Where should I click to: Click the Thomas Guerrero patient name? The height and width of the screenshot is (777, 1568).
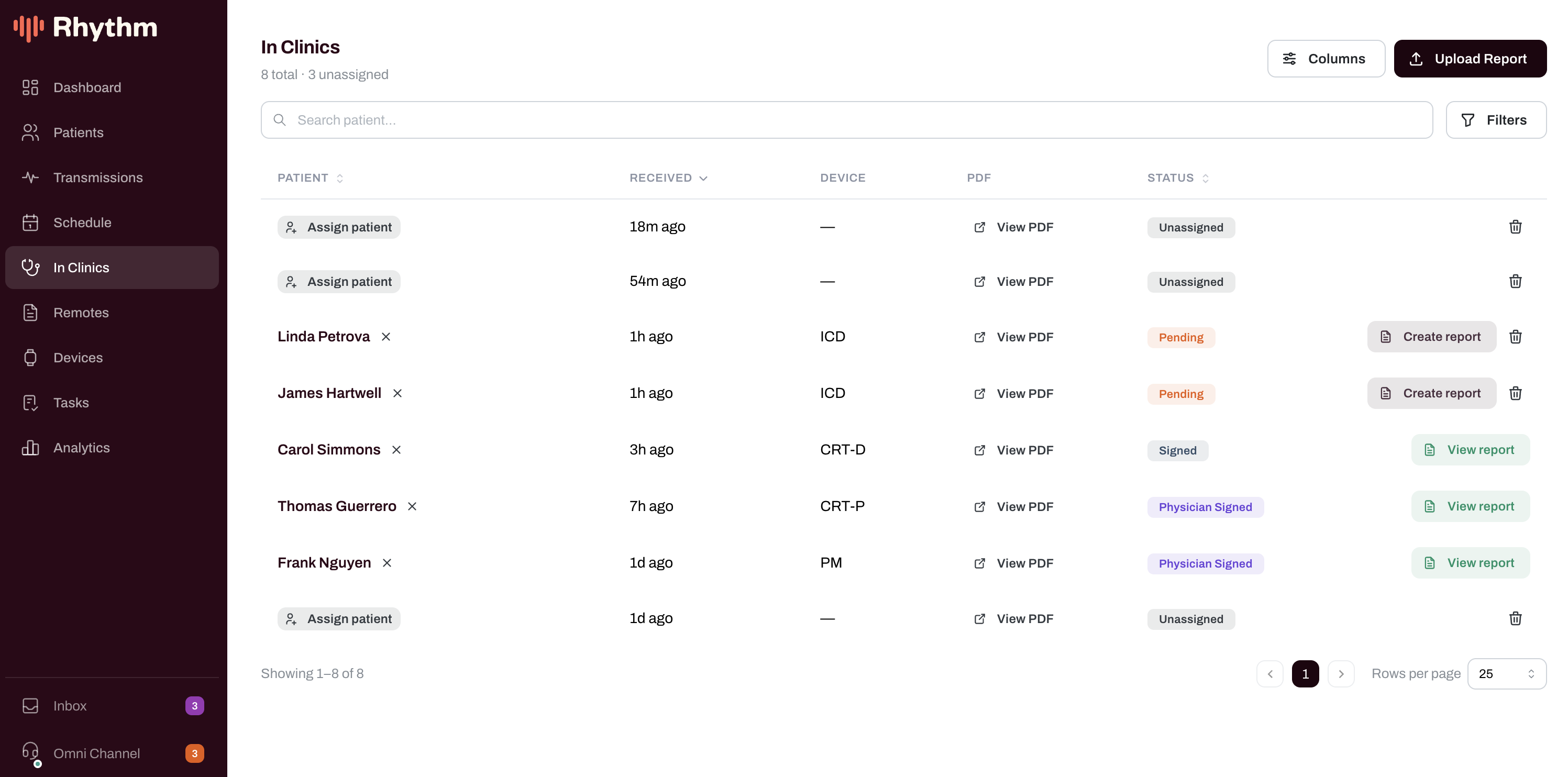coord(337,506)
